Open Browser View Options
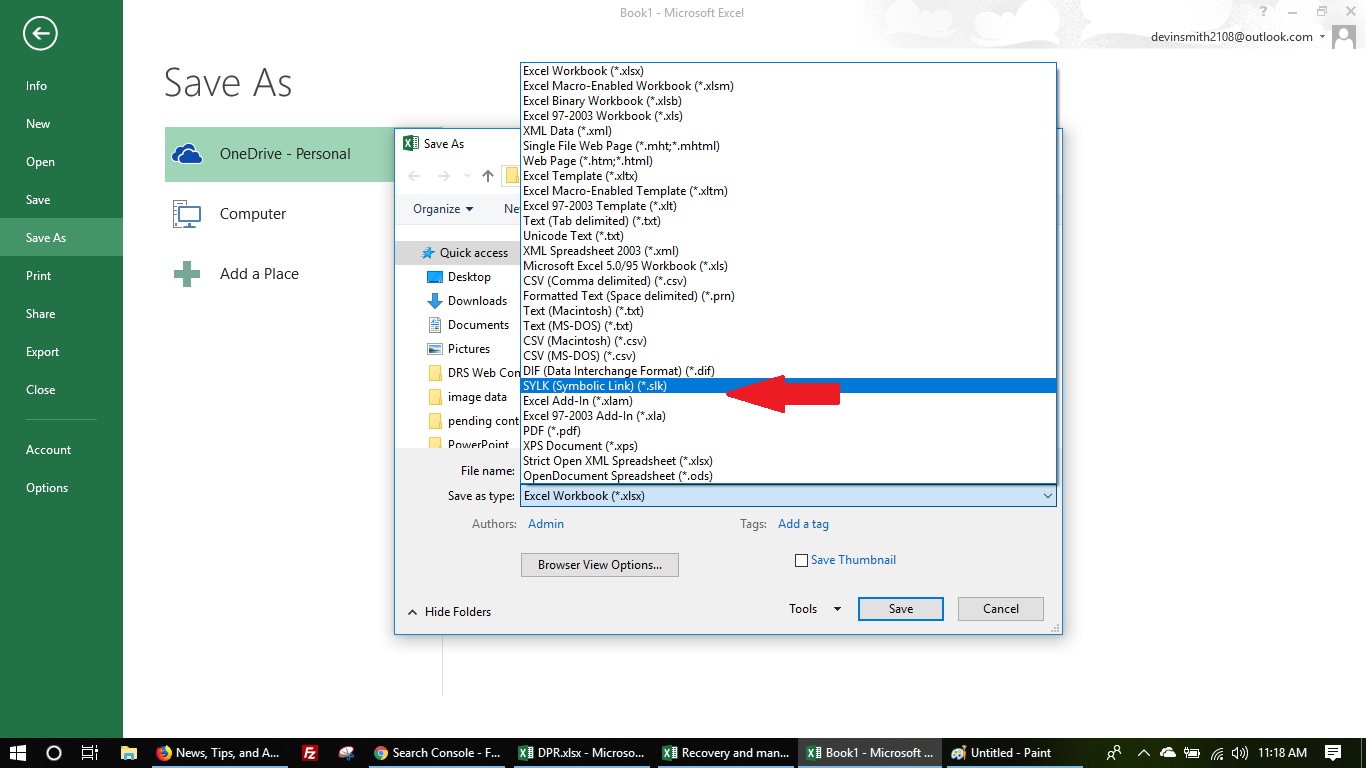 599,565
